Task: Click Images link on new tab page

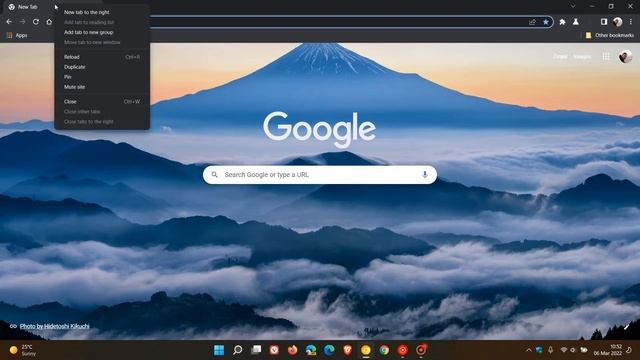Action: (x=582, y=57)
